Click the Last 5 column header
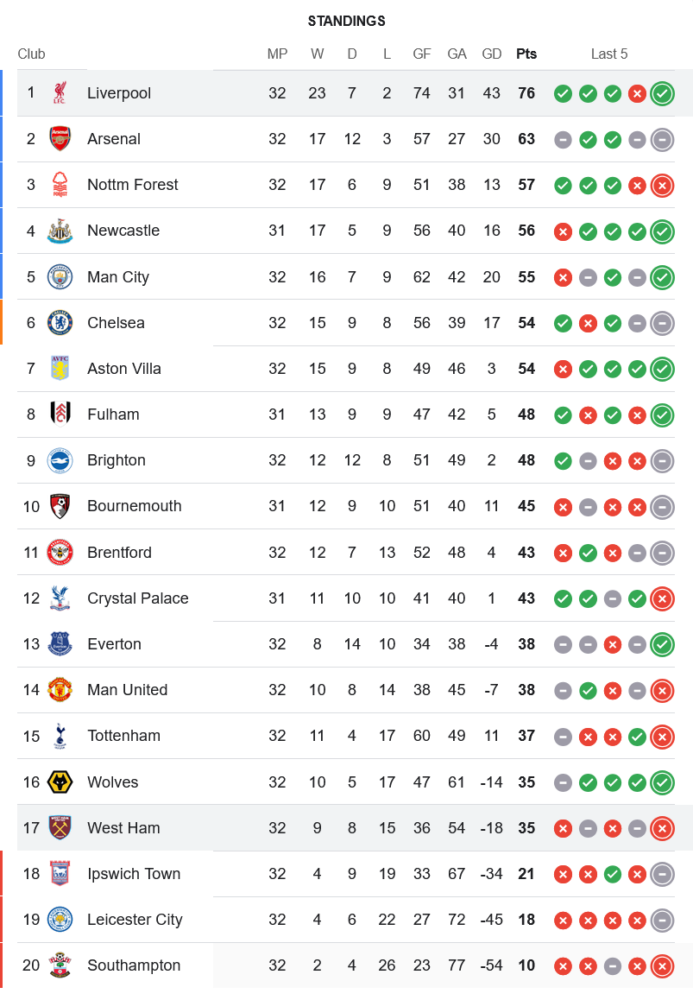This screenshot has height=1000, width=693. (x=609, y=54)
